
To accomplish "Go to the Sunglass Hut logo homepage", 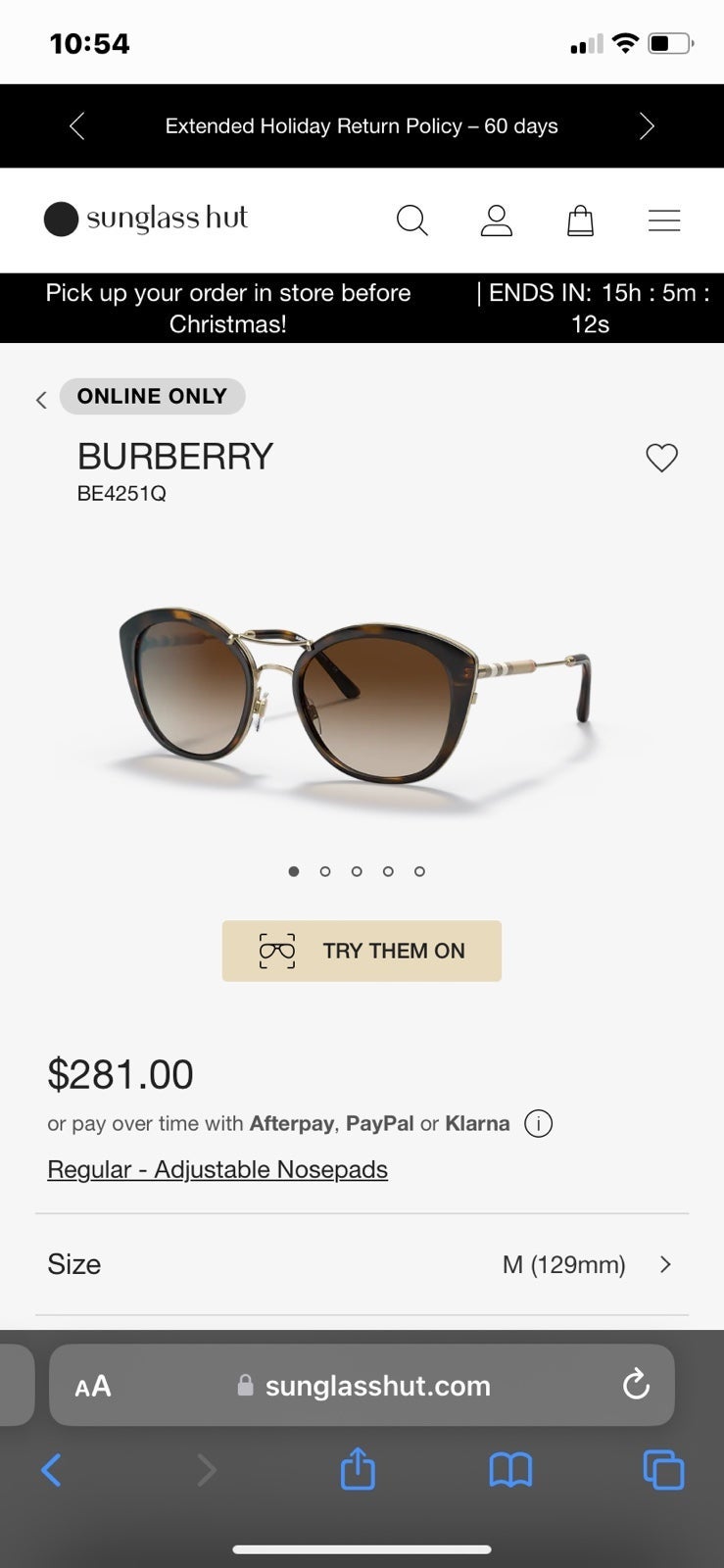I will [146, 219].
